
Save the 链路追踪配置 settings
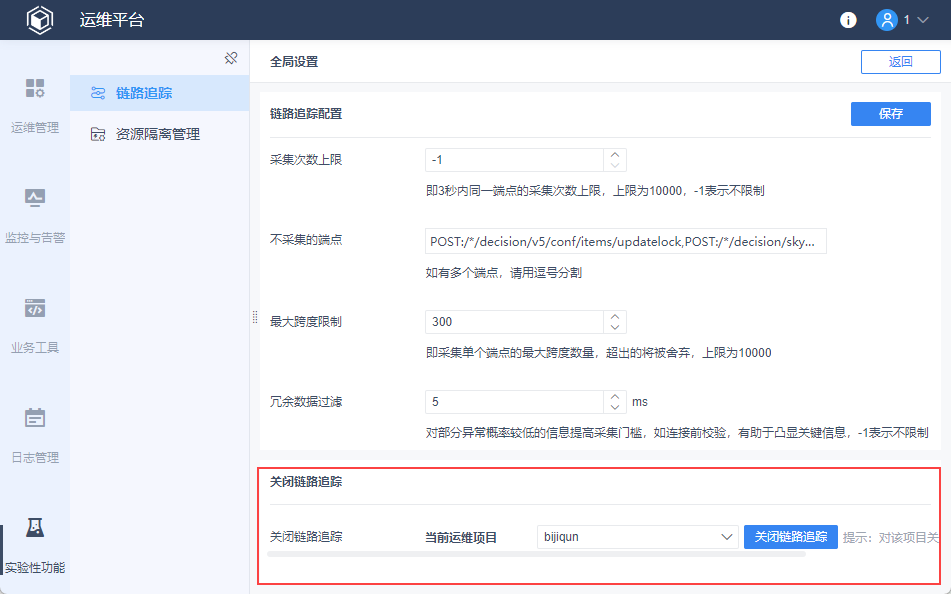point(890,114)
